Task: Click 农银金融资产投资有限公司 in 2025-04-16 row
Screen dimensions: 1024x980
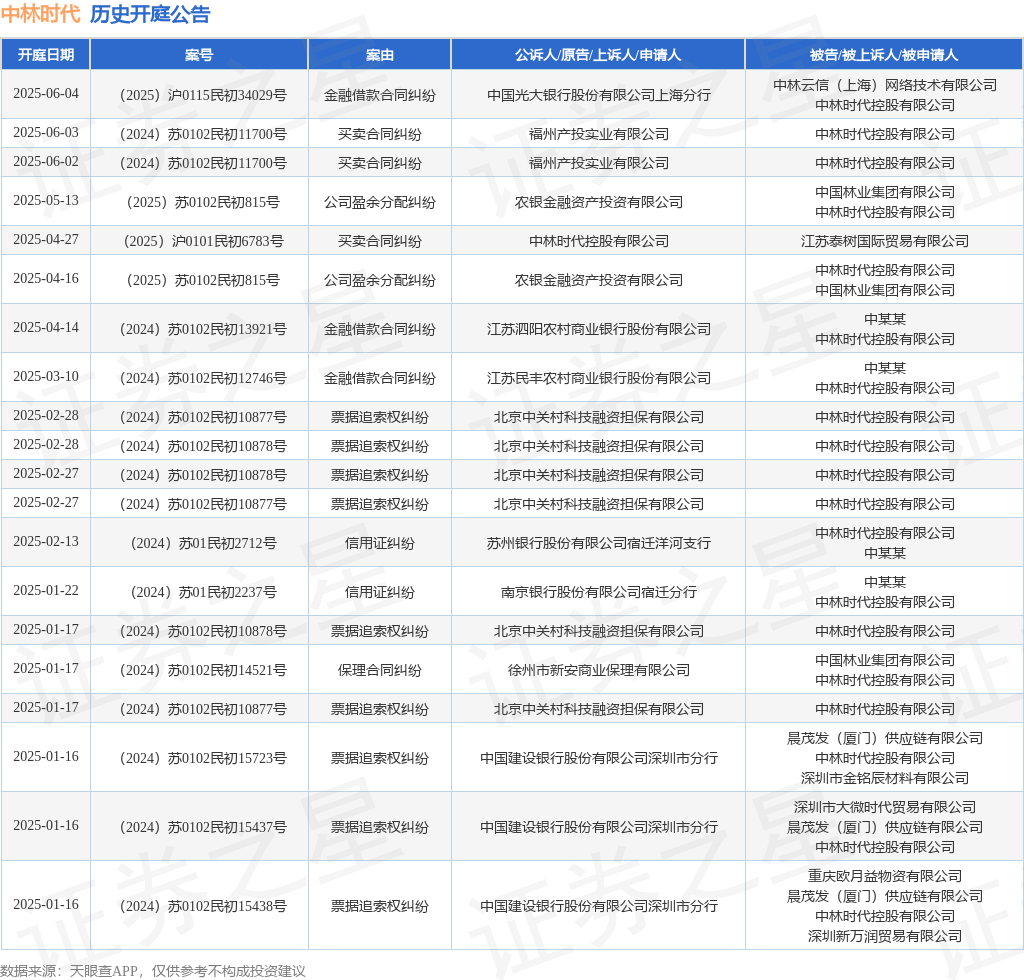Action: click(598, 280)
